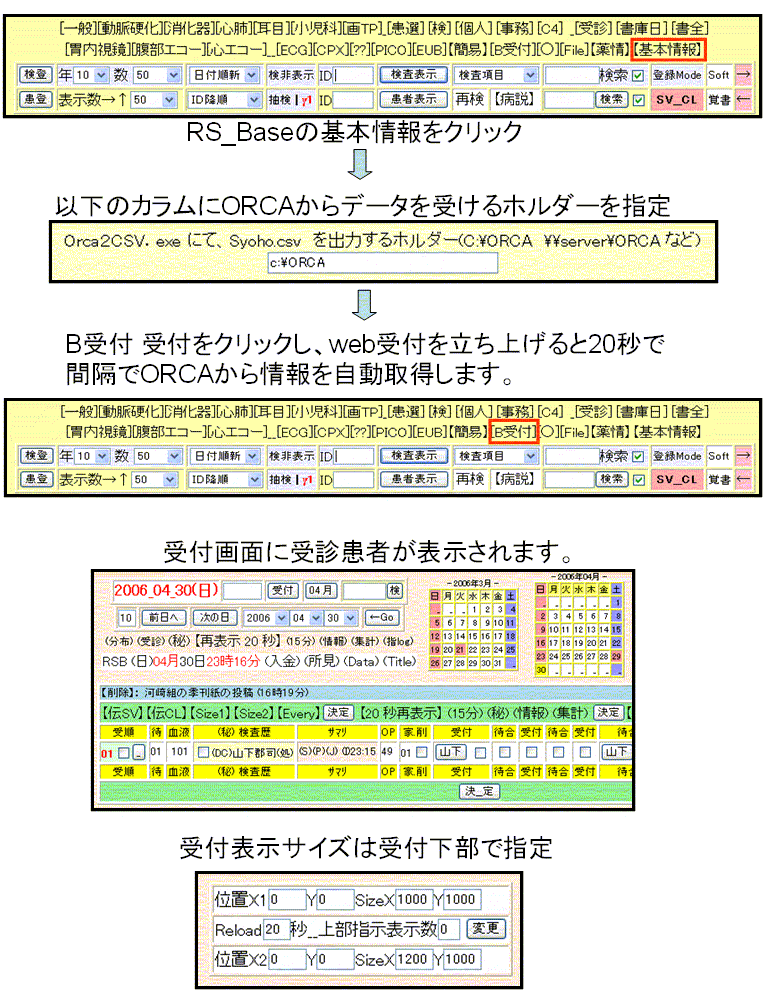This screenshot has width=764, height=997.
Task: Open the 年 10 dropdown in upper toolbar
Action: point(92,74)
